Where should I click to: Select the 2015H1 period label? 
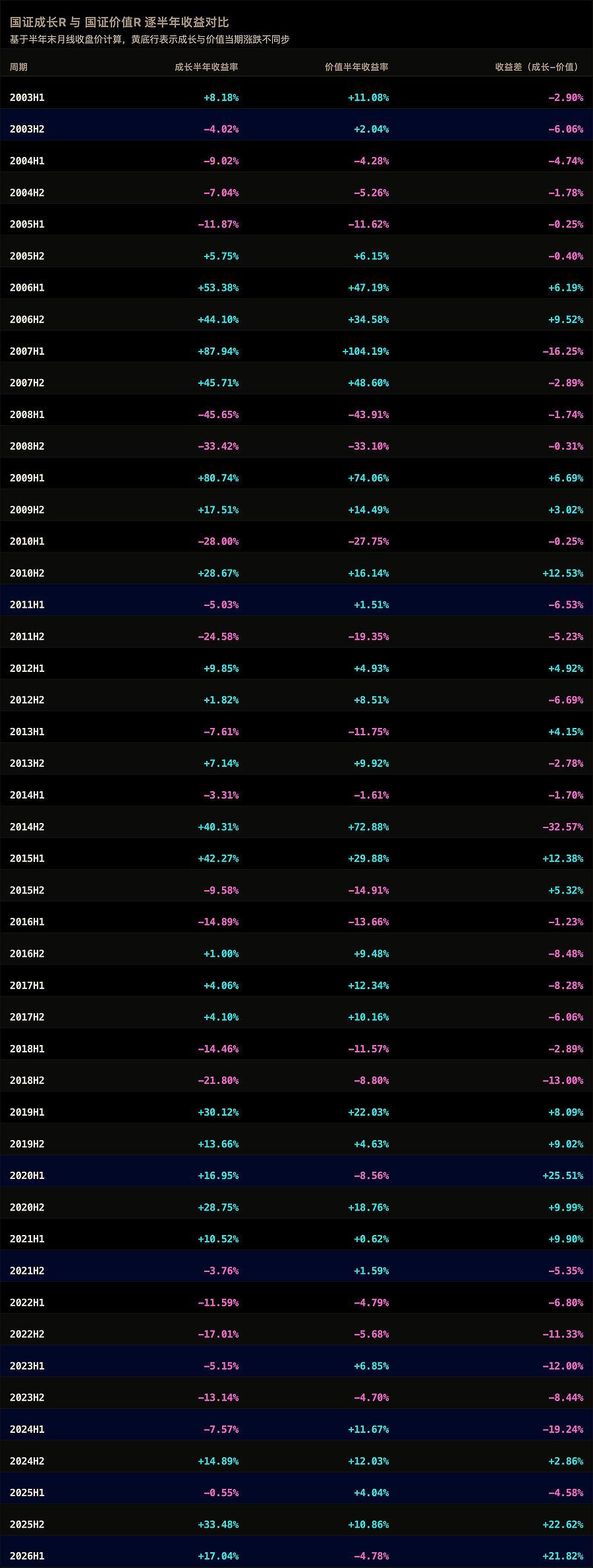pyautogui.click(x=27, y=859)
